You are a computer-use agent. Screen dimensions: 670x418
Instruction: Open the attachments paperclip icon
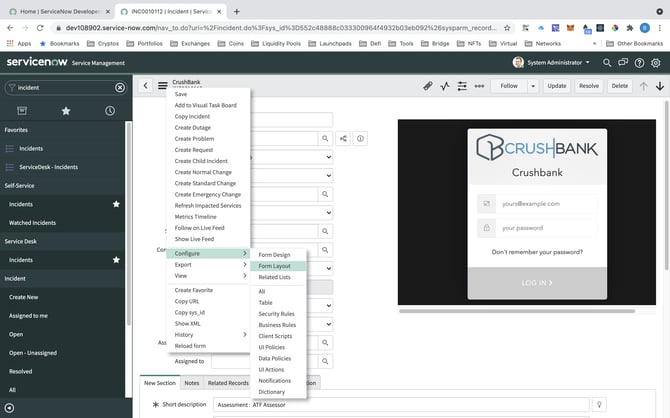[428, 86]
